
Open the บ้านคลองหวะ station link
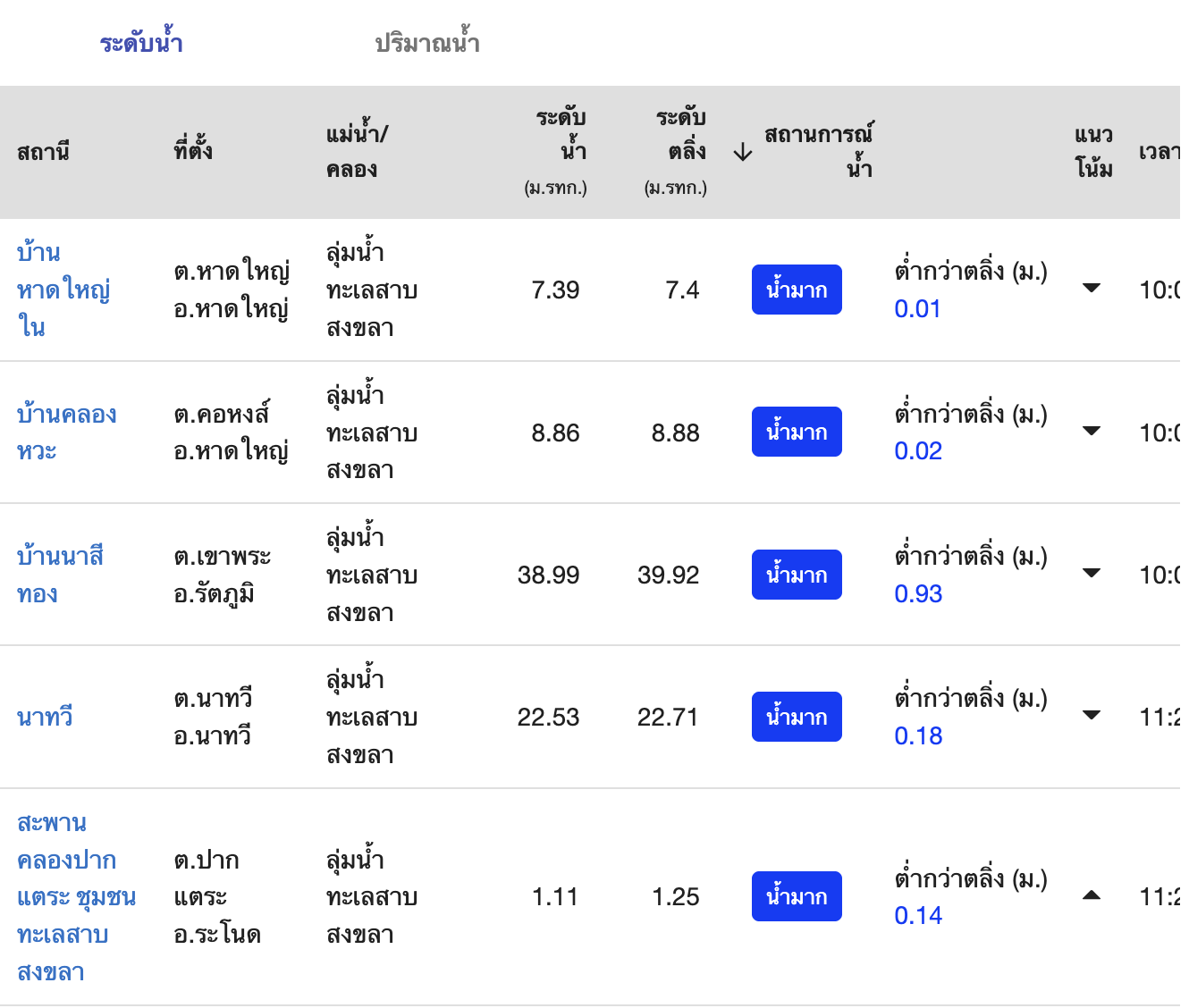(x=66, y=433)
